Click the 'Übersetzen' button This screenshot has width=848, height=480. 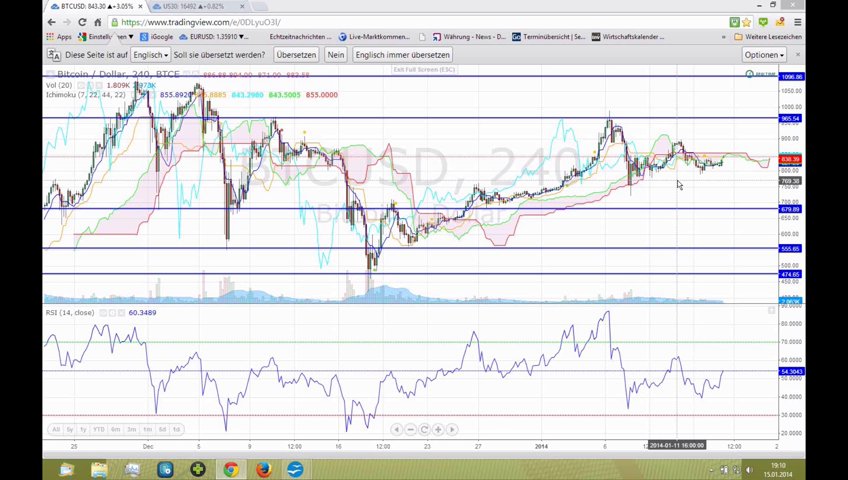296,55
